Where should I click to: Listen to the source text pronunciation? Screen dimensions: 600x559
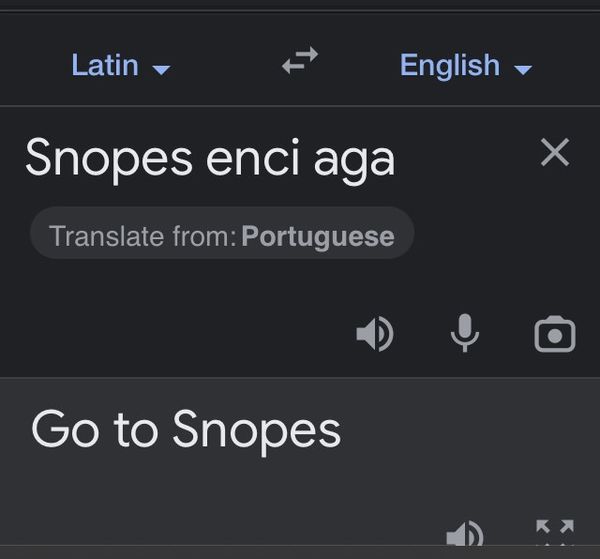pyautogui.click(x=375, y=334)
